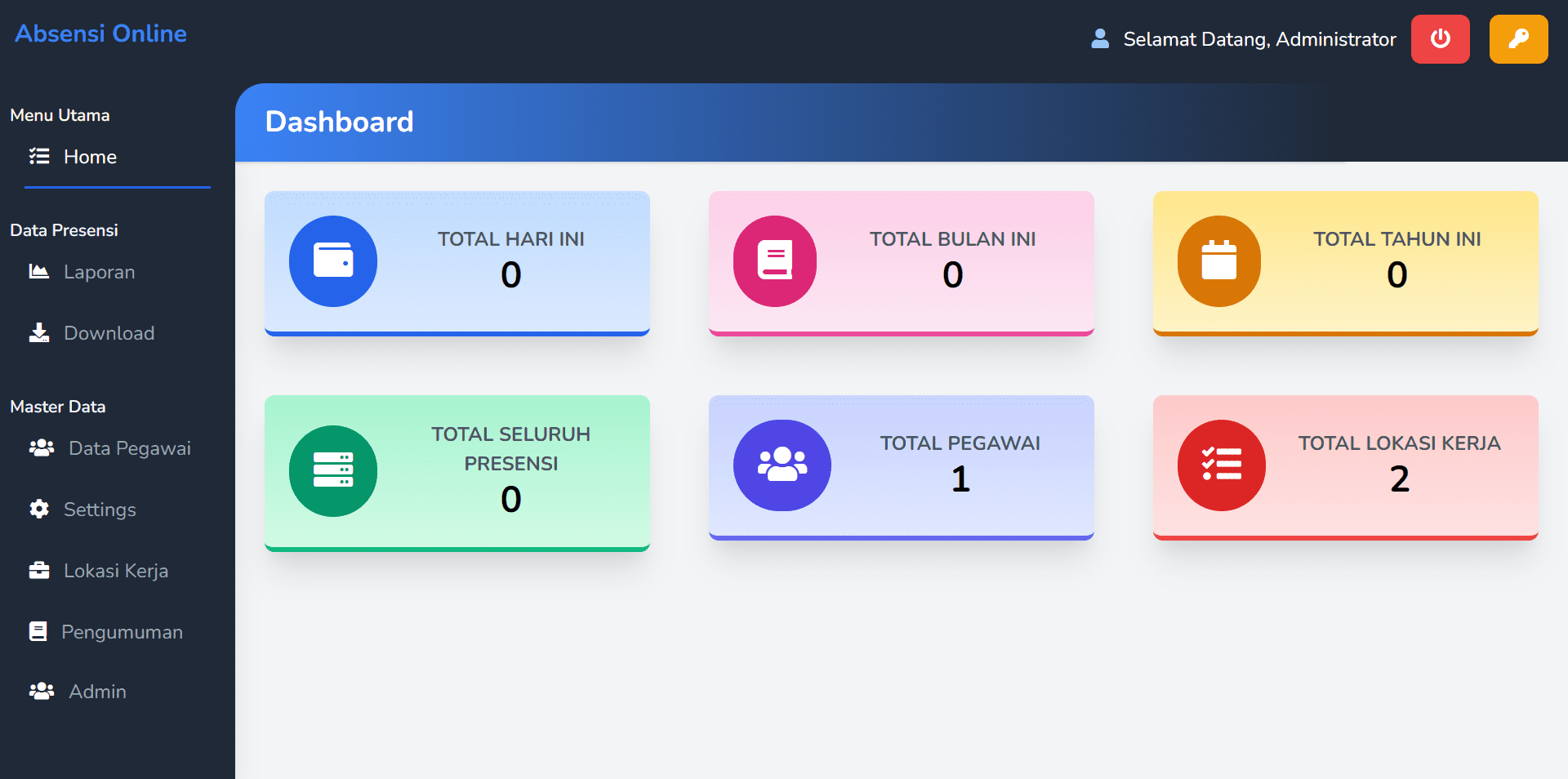Click the Total Pegawai card count
The image size is (1568, 779).
pyautogui.click(x=960, y=479)
